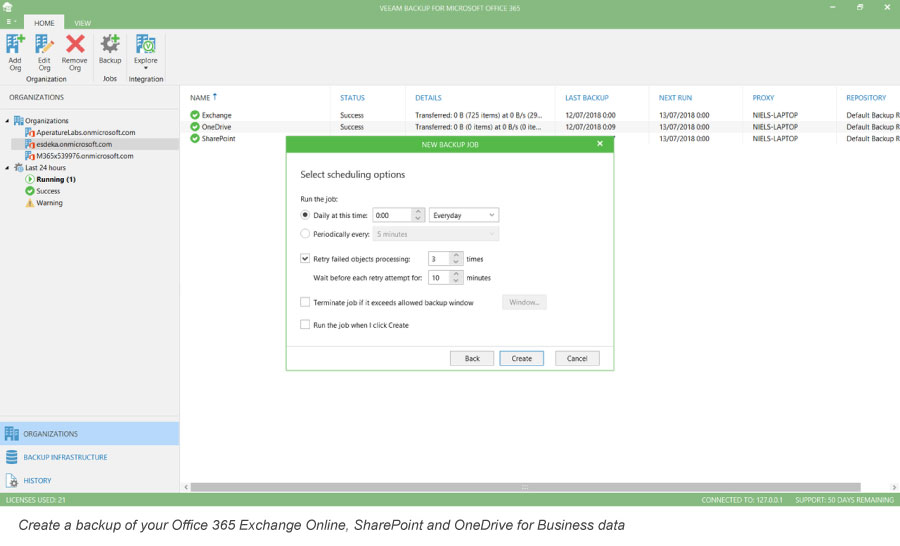900x546 pixels.
Task: Click the SharePoint job green status icon
Action: point(195,138)
